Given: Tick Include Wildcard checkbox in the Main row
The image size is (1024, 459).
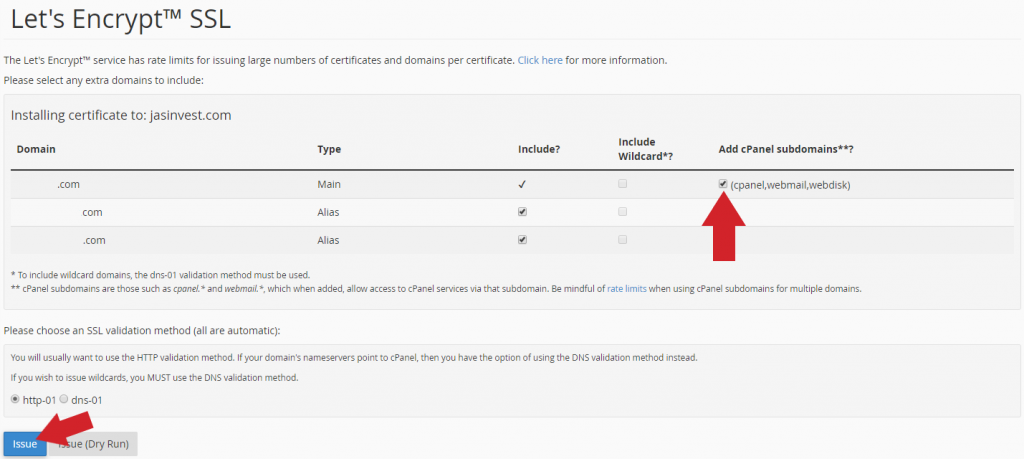Looking at the screenshot, I should point(622,184).
